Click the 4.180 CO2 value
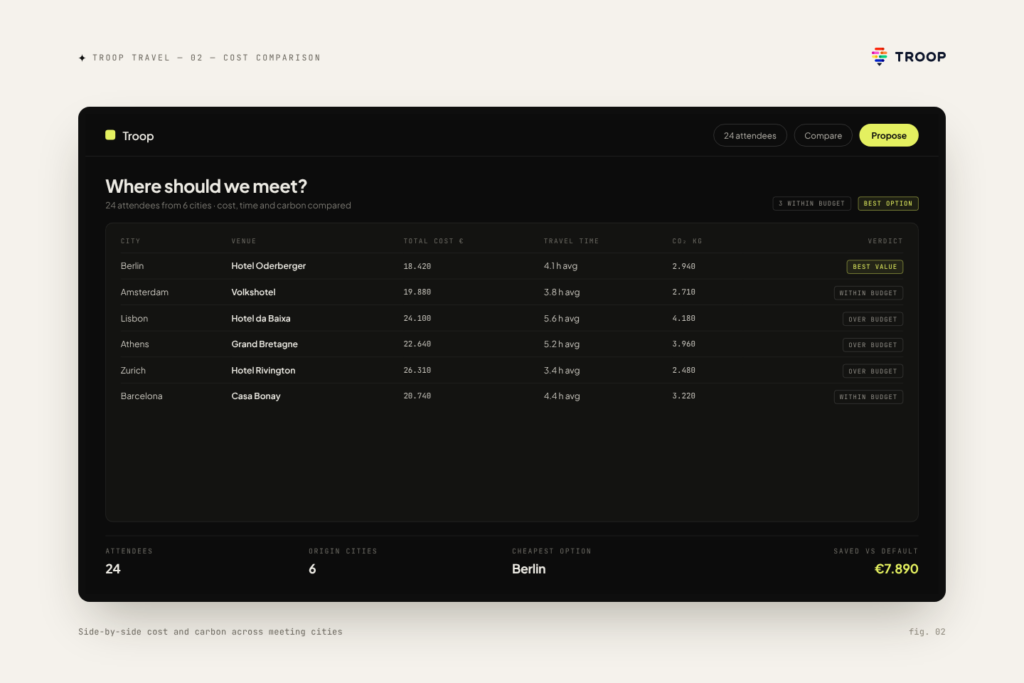The image size is (1024, 683). [x=684, y=319]
